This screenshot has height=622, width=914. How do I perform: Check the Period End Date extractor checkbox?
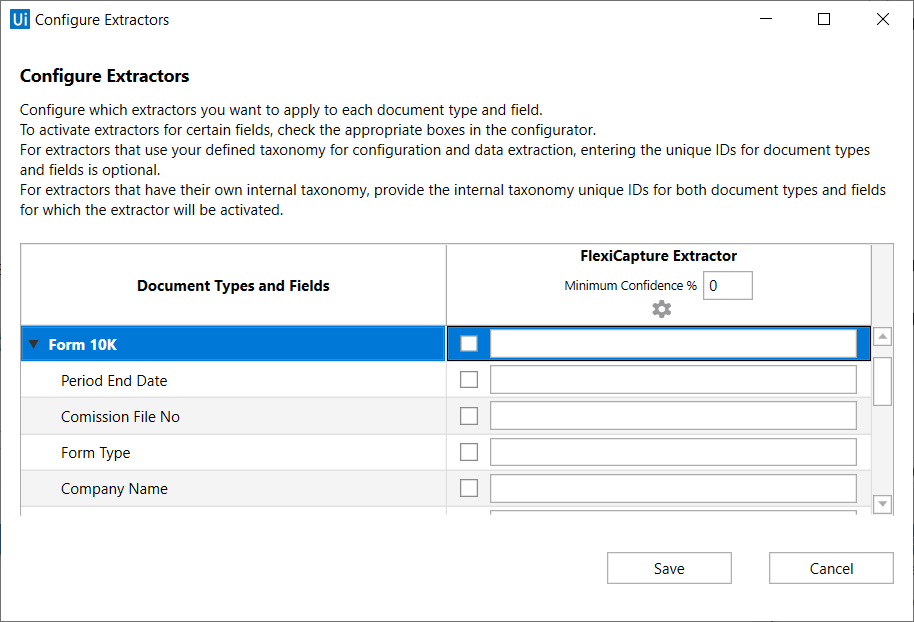tap(469, 379)
